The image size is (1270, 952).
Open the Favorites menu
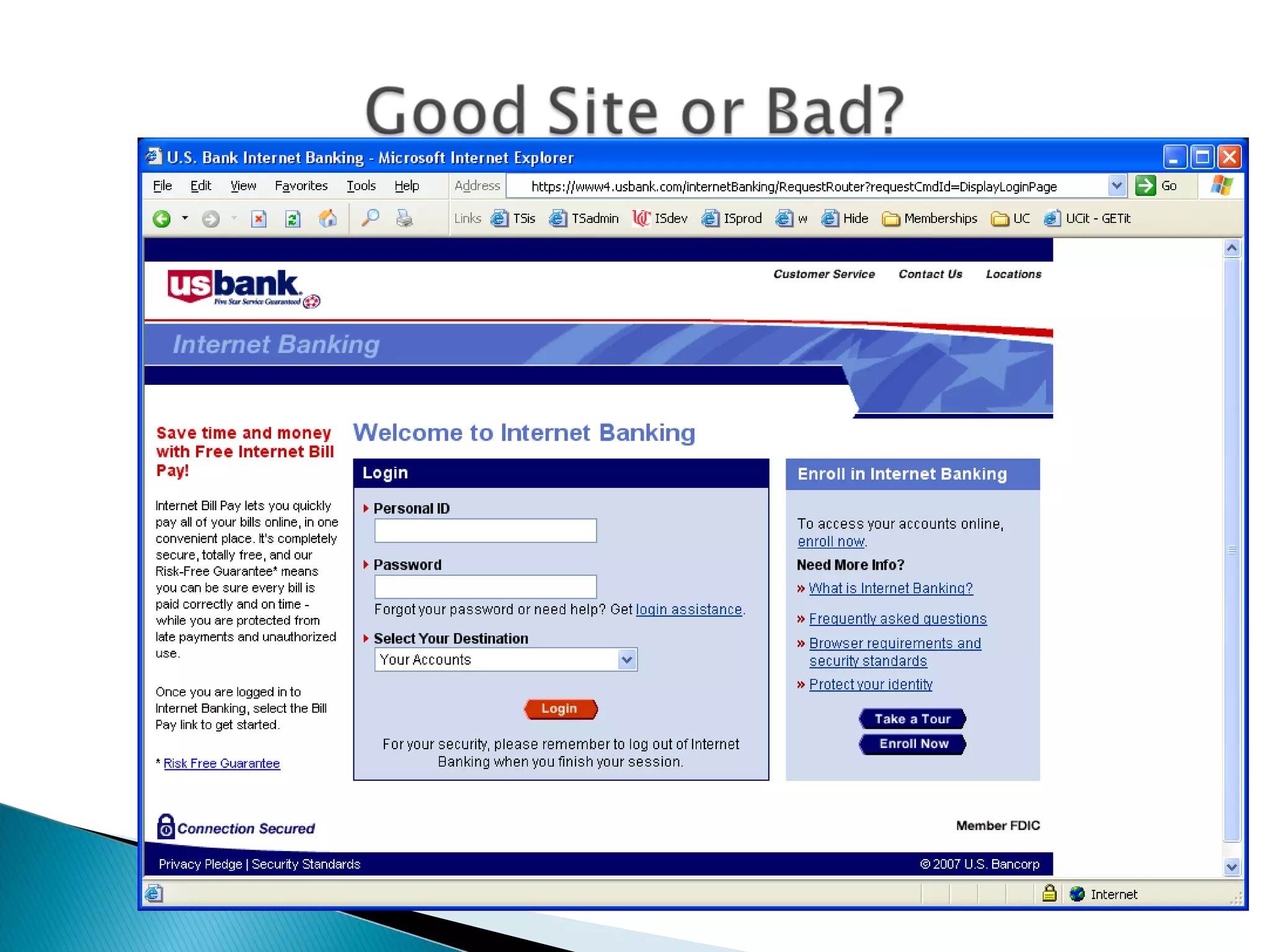[x=301, y=186]
